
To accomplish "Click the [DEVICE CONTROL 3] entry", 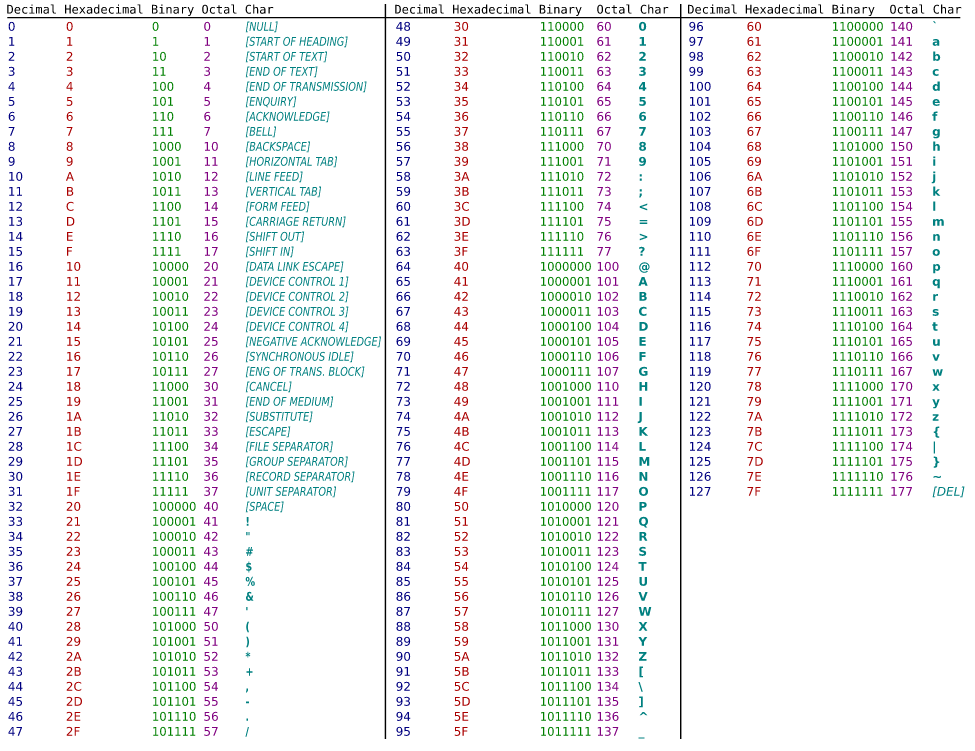I will (297, 311).
